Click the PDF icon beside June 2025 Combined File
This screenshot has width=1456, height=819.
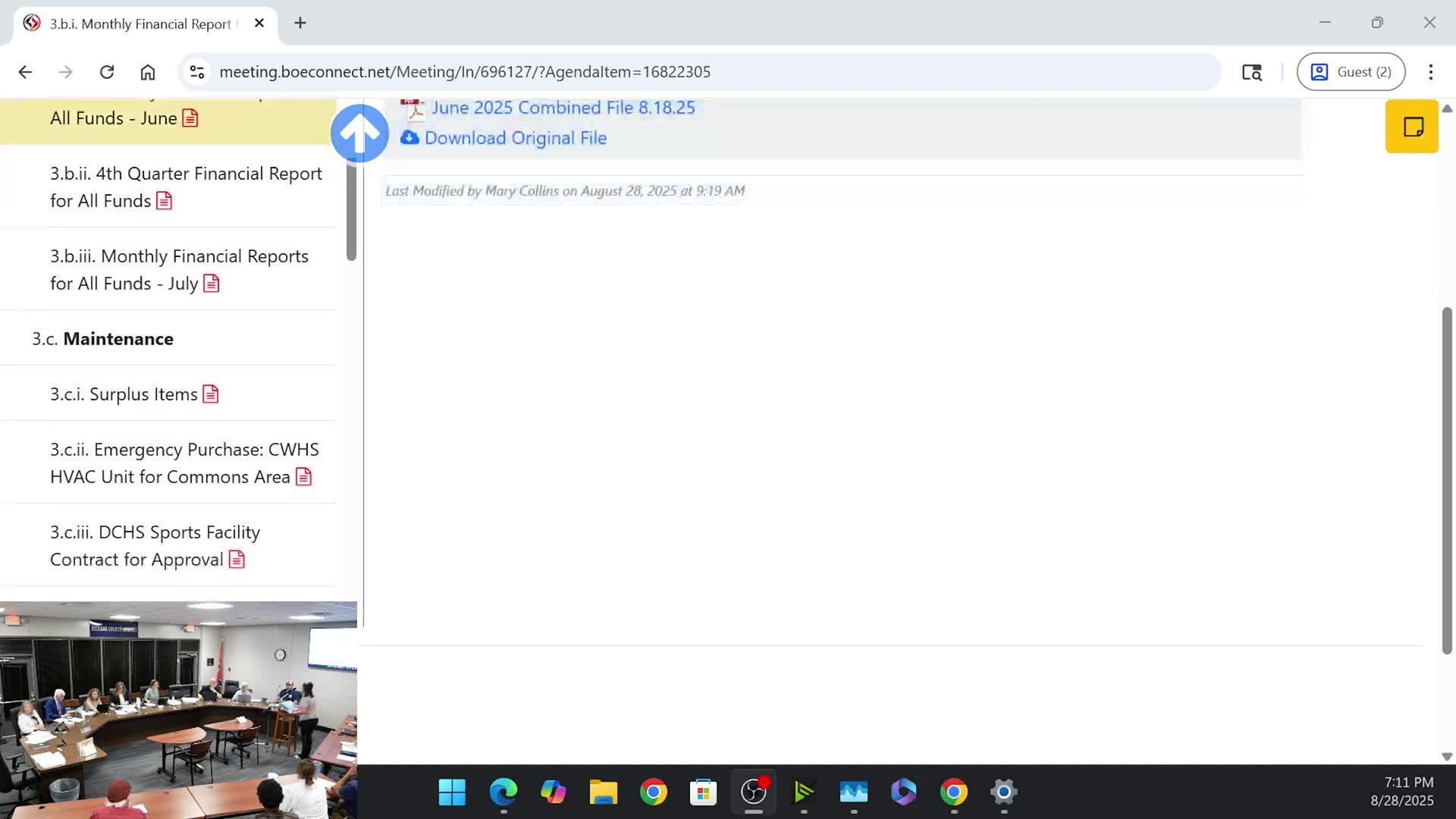(x=413, y=109)
